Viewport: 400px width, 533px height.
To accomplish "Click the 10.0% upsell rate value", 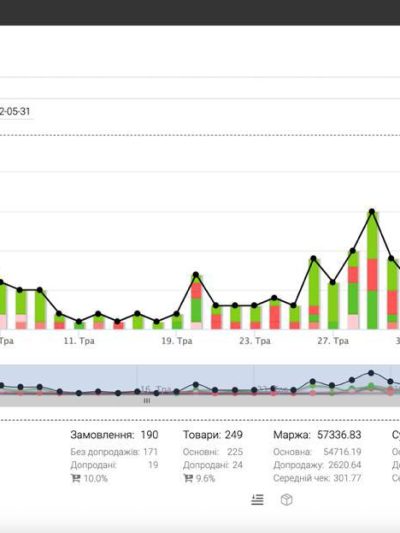I will pyautogui.click(x=95, y=479).
